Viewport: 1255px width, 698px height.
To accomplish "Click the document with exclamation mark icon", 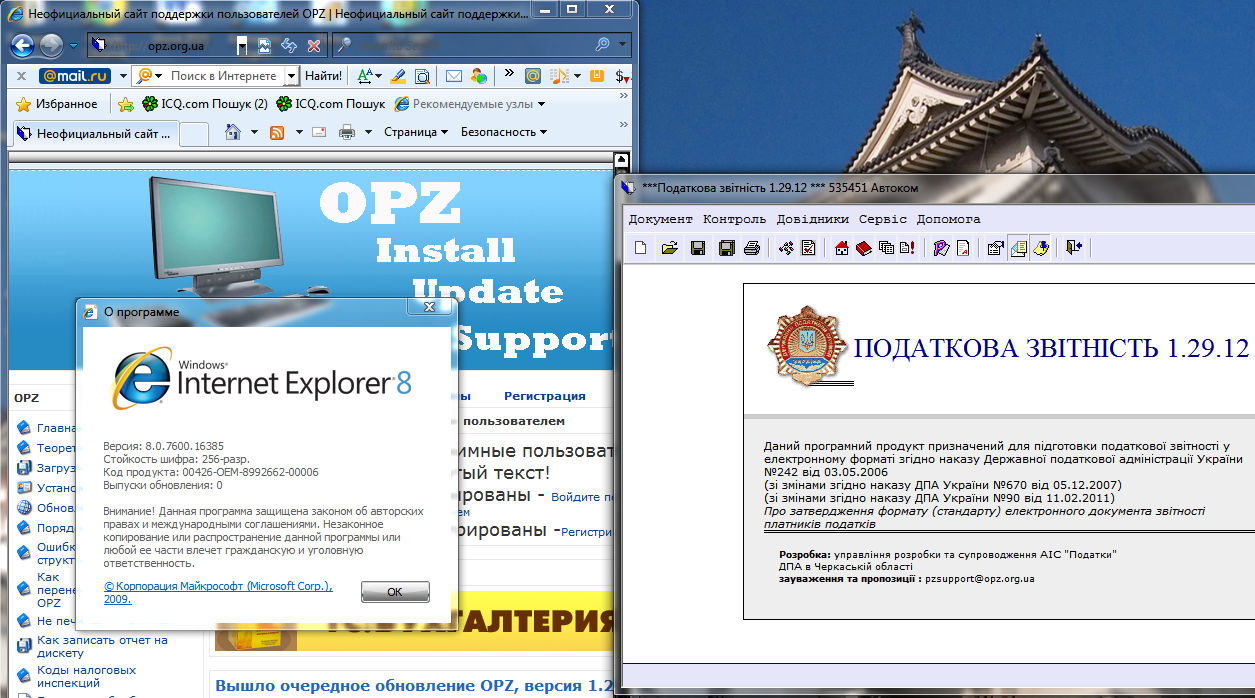I will [907, 248].
